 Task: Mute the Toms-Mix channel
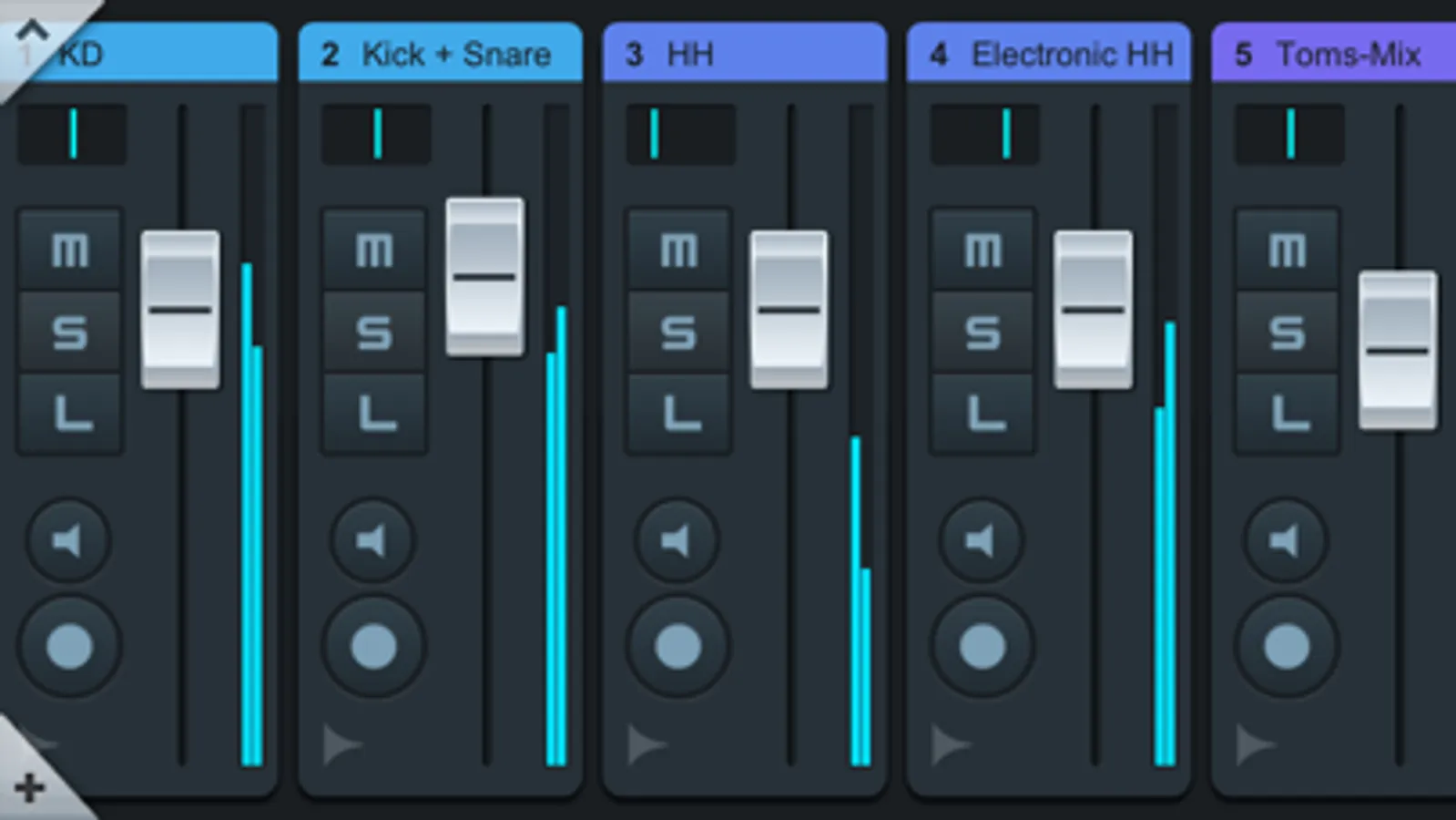pos(1287,250)
